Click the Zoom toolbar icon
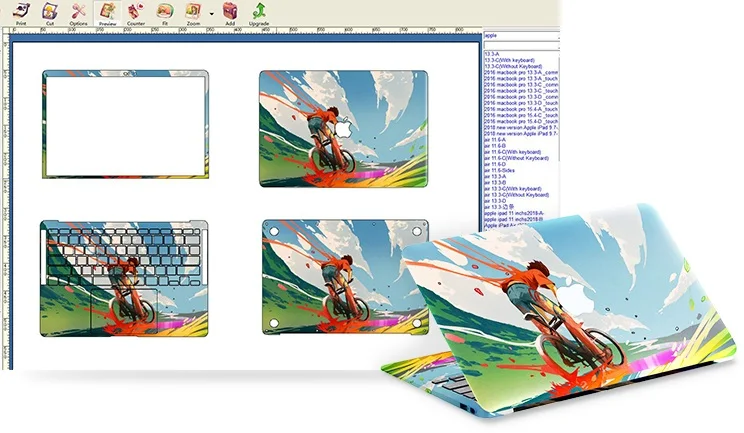The width and height of the screenshot is (744, 433). pos(193,13)
